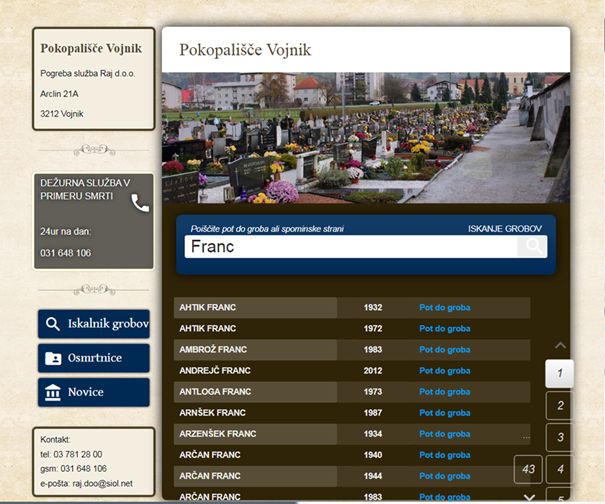Open Pot do groba for ANDREJČ FRANC 2012
The image size is (605, 504).
[444, 370]
